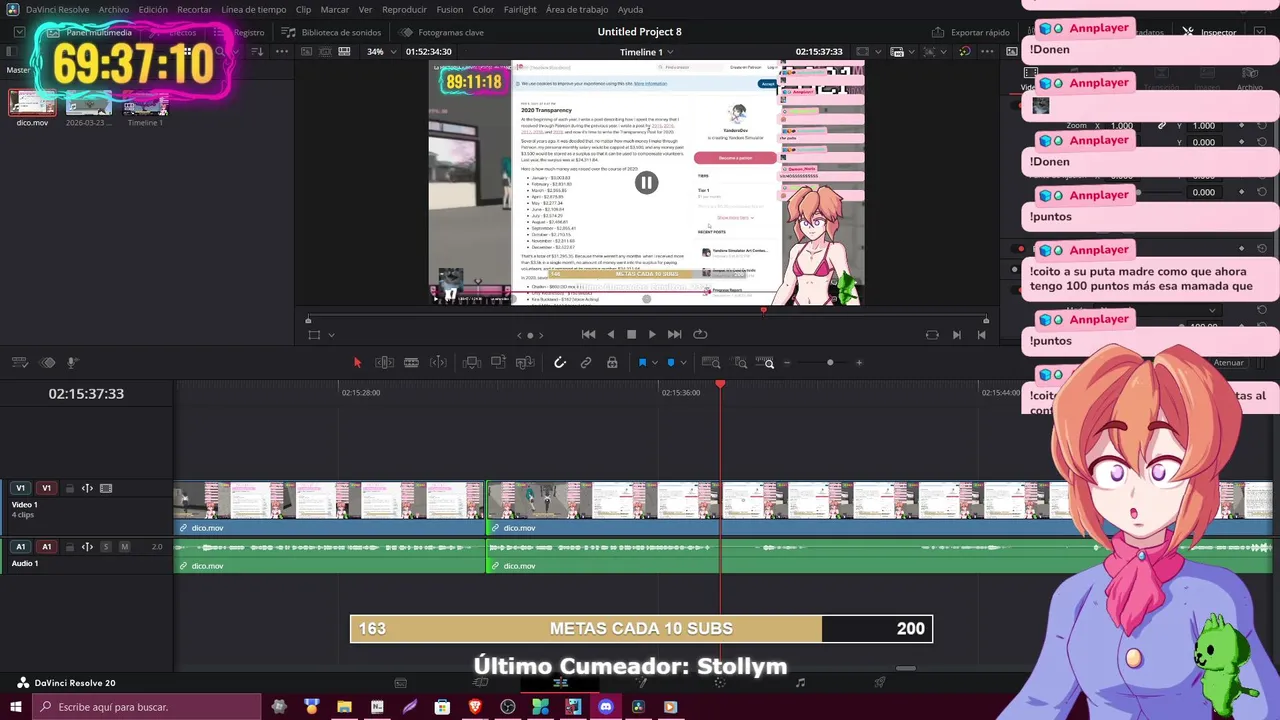Click the blue Marker icon
Image resolution: width=1280 pixels, height=720 pixels.
[671, 363]
